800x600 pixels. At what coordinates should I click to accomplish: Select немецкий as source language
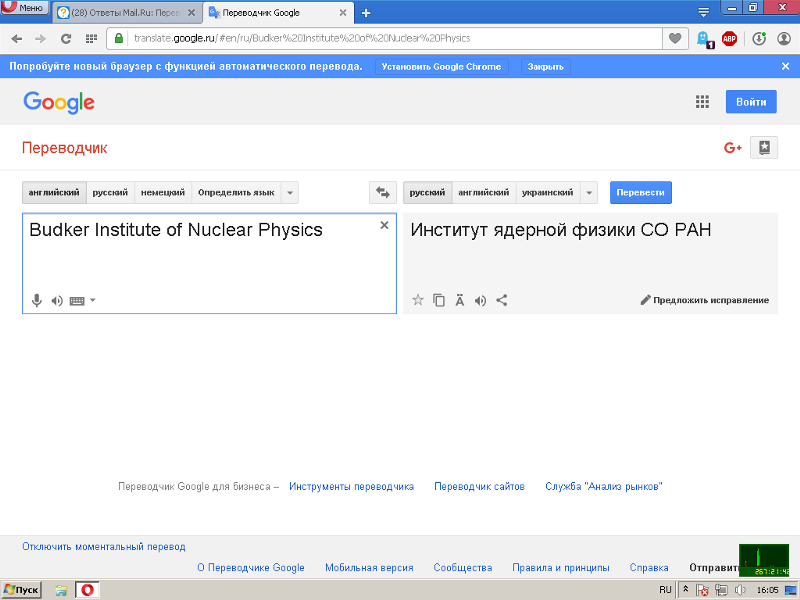click(163, 192)
